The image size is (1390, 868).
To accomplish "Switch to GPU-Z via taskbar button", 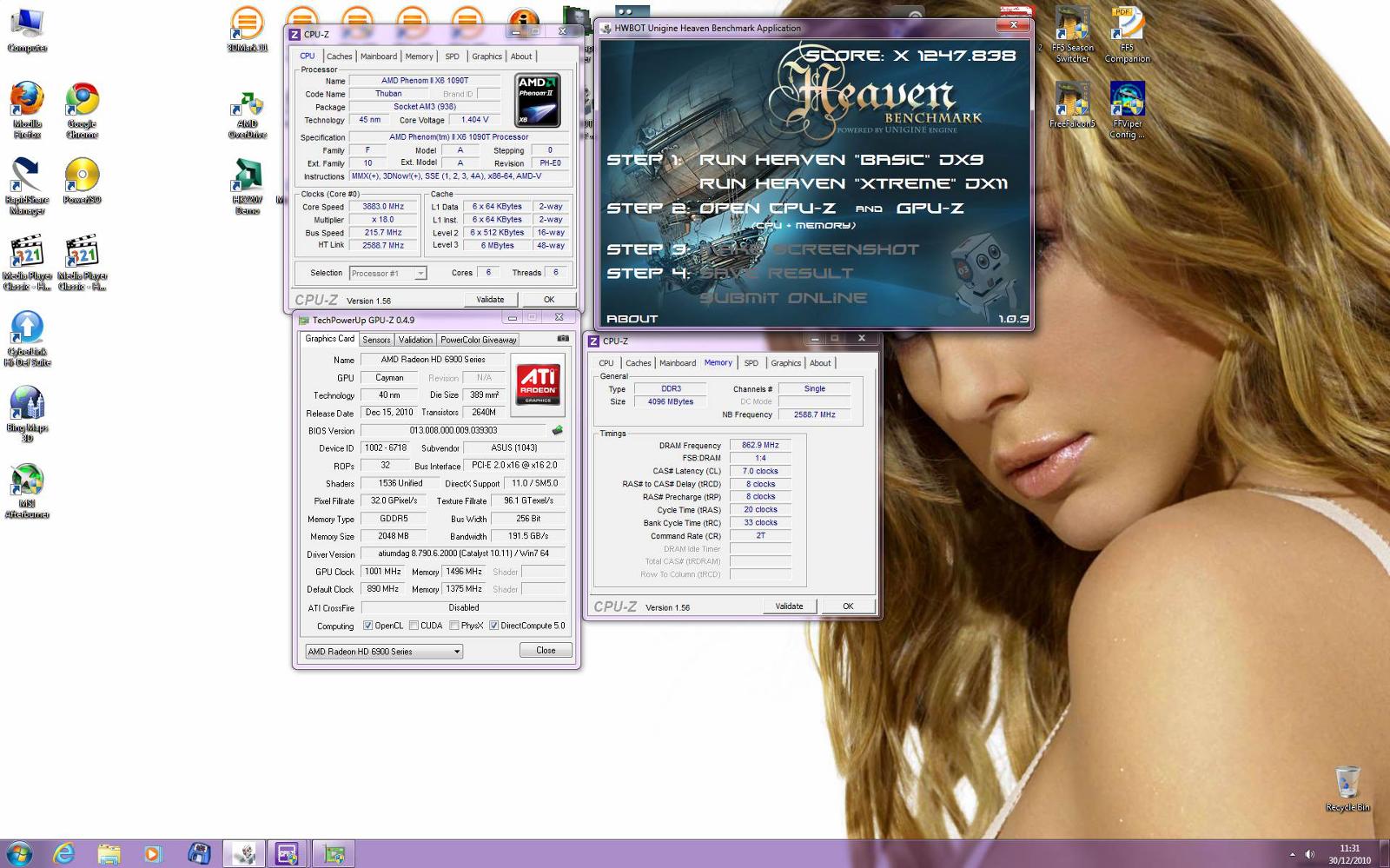I will click(333, 854).
